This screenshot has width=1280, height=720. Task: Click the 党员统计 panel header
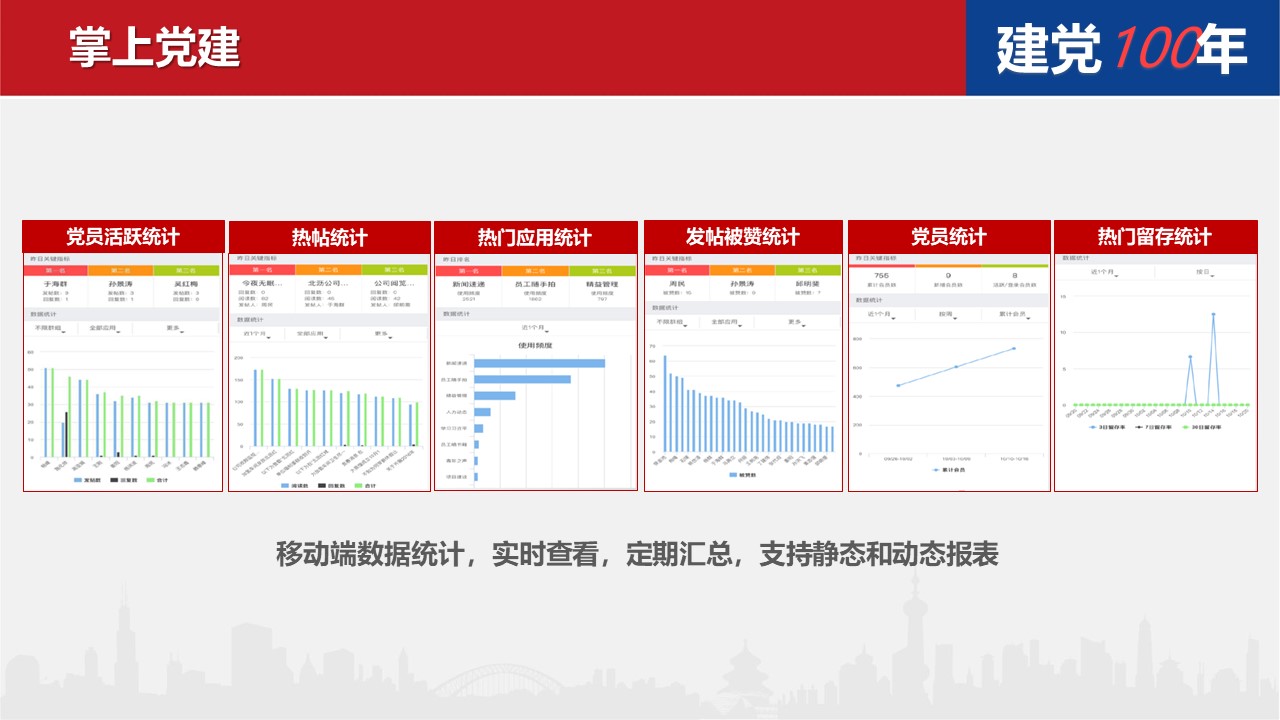point(948,237)
